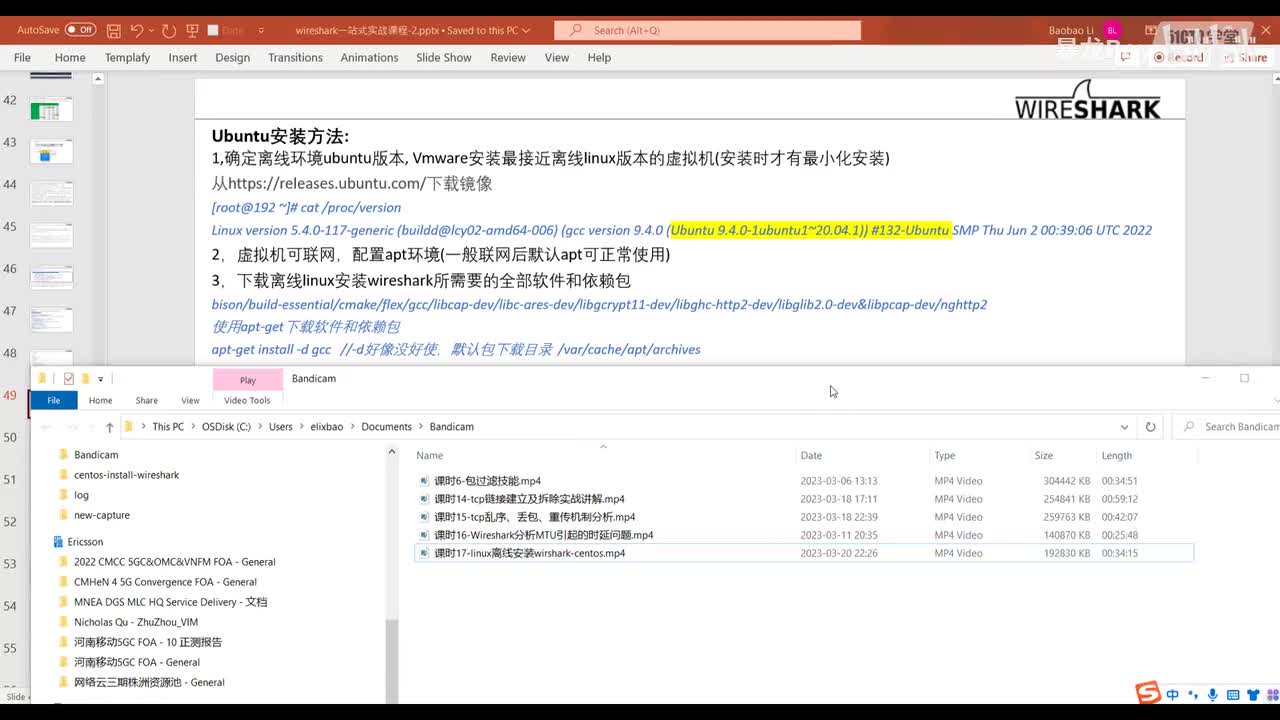Sort files by Date column
Image resolution: width=1280 pixels, height=720 pixels.
tap(811, 455)
